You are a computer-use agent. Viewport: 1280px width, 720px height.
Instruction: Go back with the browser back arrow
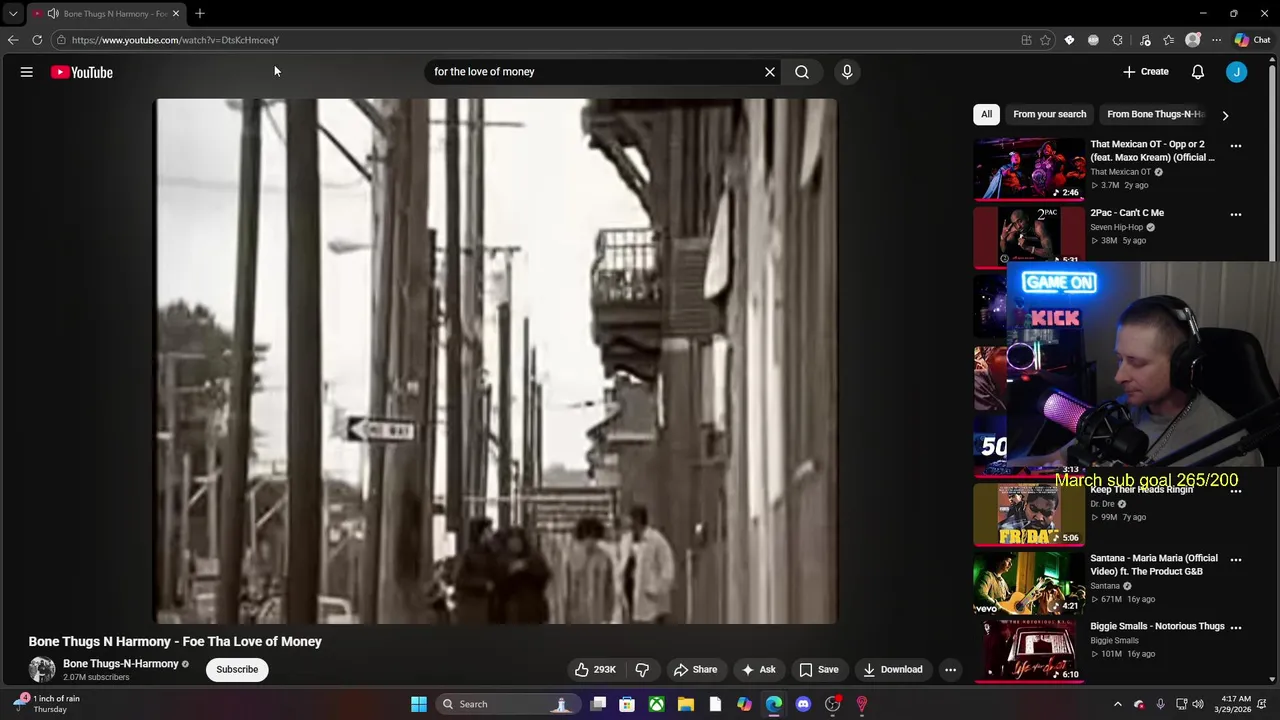point(13,40)
